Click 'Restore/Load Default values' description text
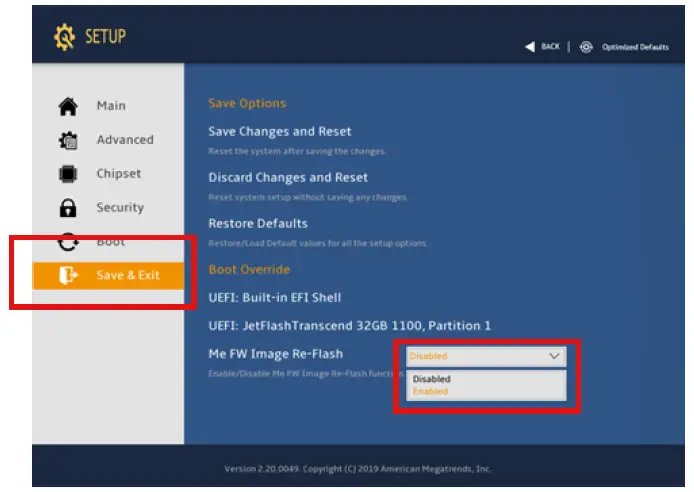 (318, 243)
